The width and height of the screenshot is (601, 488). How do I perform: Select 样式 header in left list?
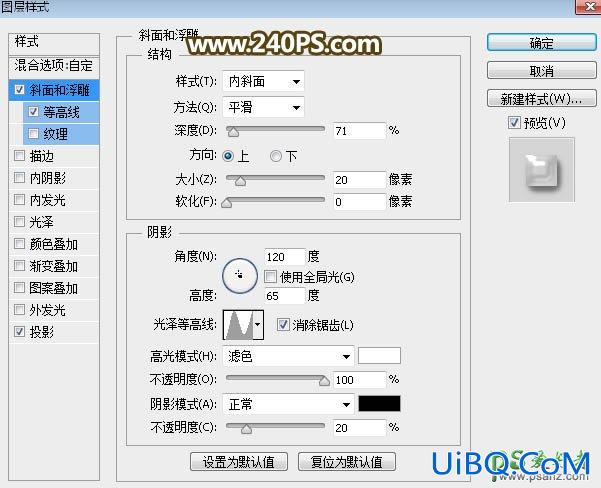pyautogui.click(x=54, y=42)
